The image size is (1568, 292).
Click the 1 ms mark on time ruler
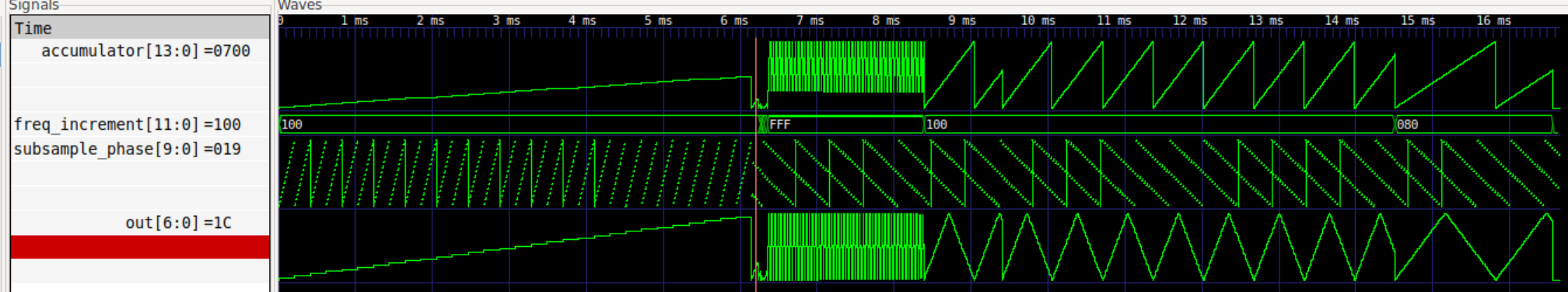[355, 21]
